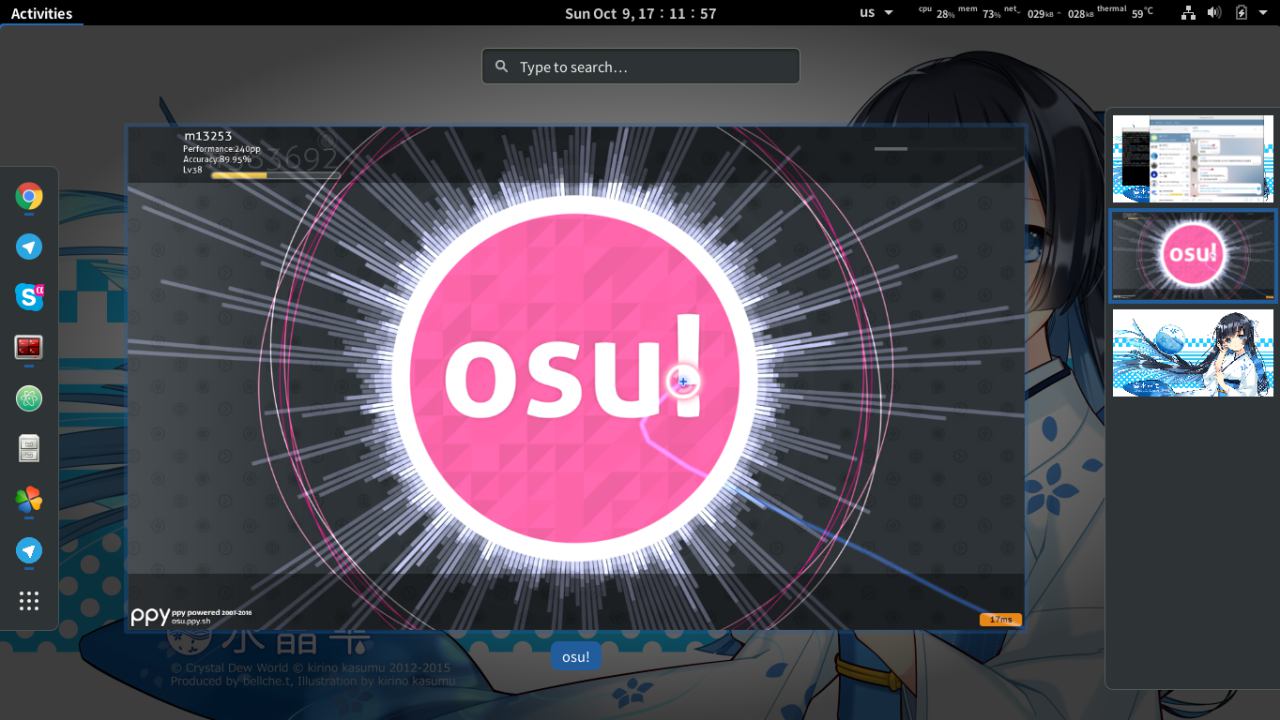Click the ppy logo in osu! window
The width and height of the screenshot is (1280, 720).
(150, 616)
